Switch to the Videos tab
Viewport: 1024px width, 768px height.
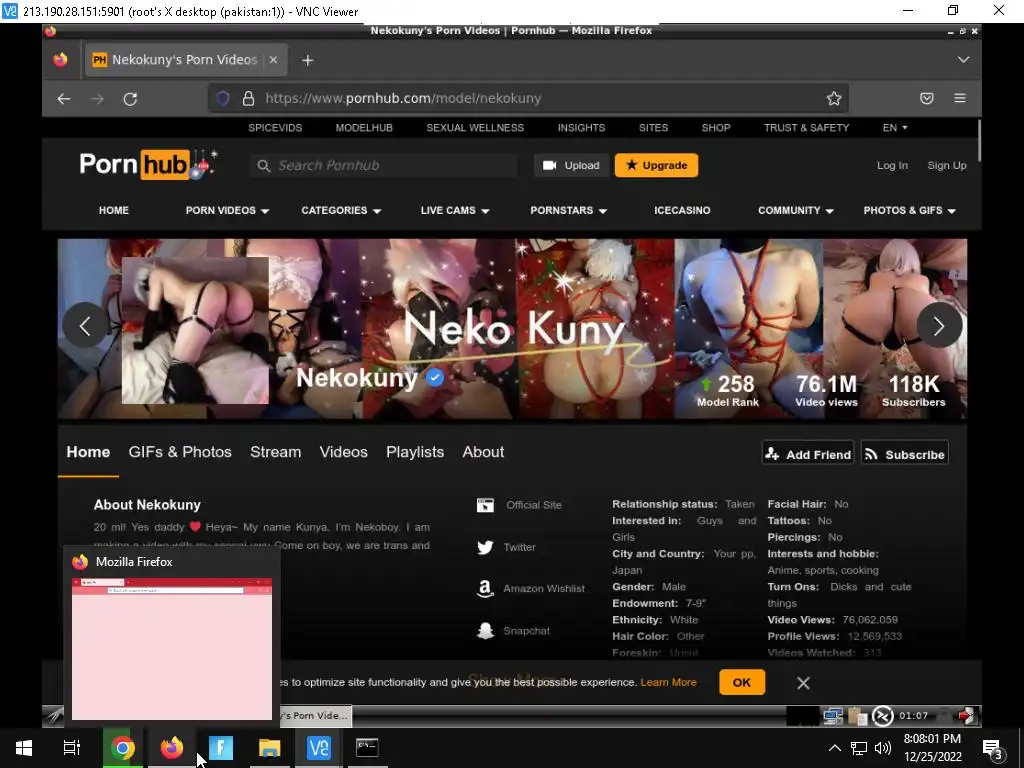(x=344, y=452)
